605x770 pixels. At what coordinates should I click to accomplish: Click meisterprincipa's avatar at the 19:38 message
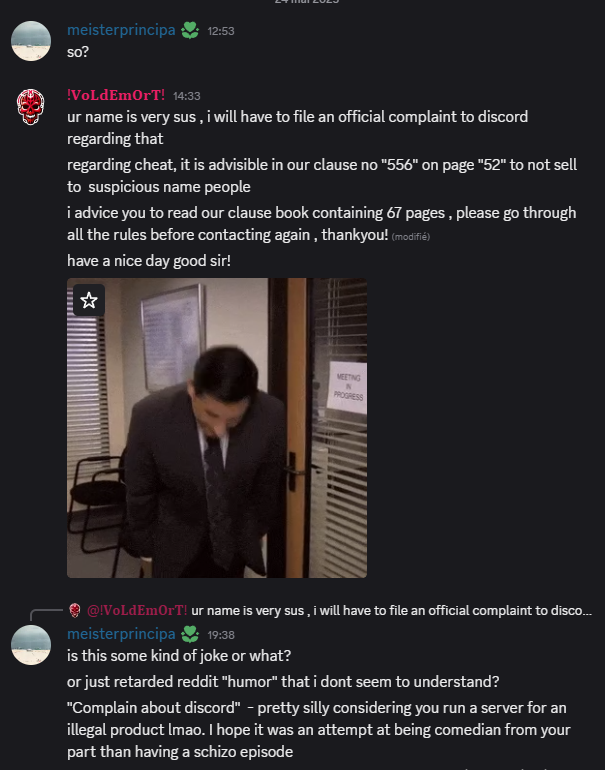click(31, 645)
